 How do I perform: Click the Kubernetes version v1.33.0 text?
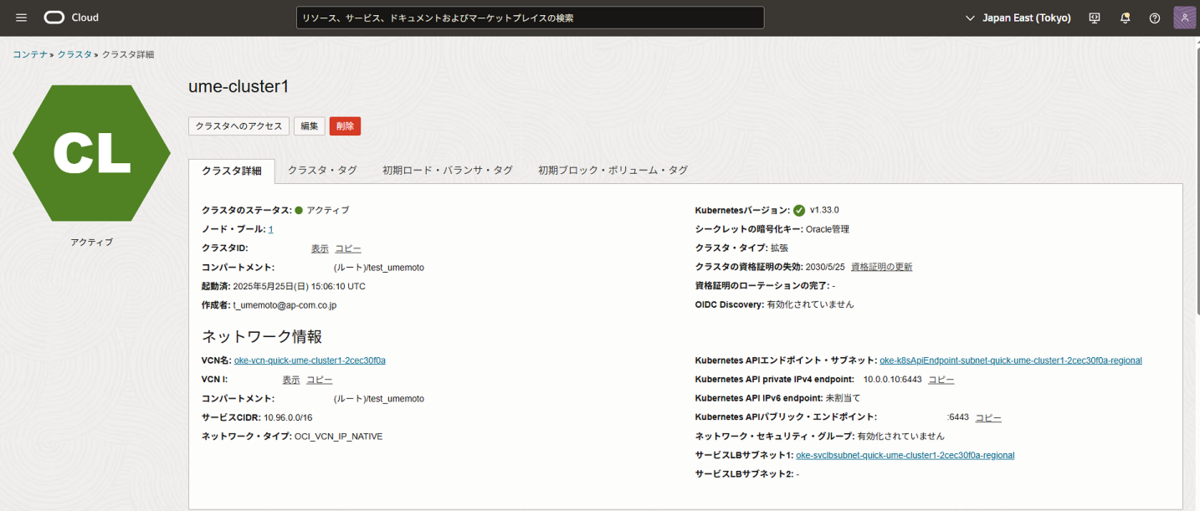[824, 210]
